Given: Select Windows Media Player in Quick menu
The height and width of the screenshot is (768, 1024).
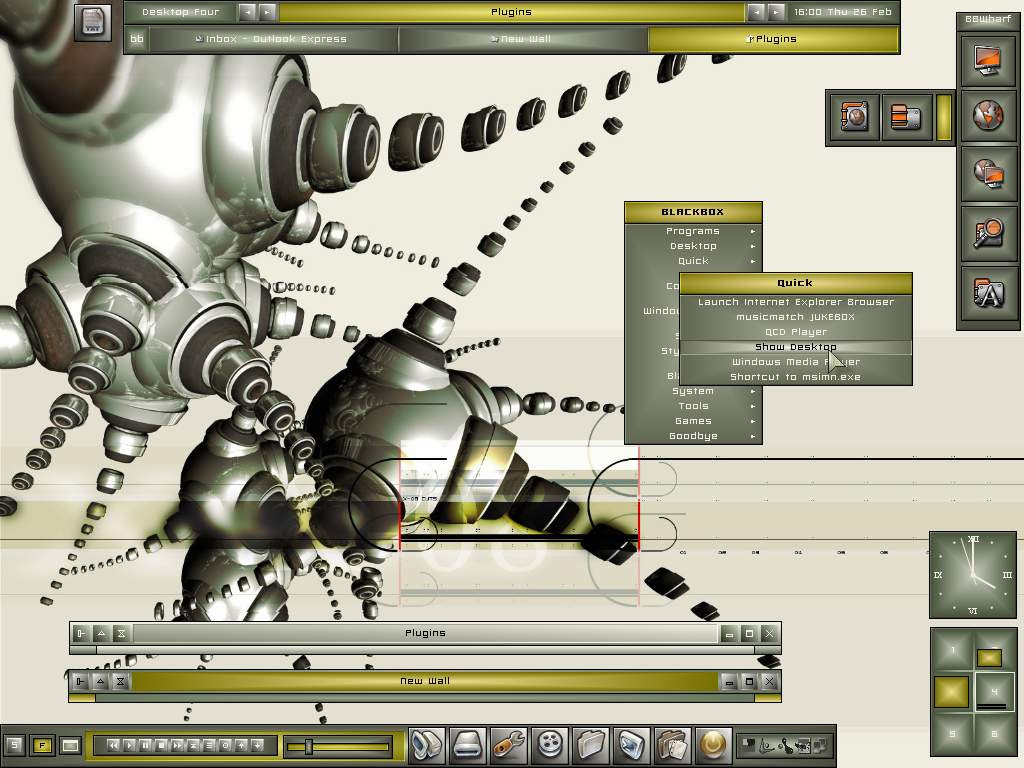Looking at the screenshot, I should coord(795,362).
